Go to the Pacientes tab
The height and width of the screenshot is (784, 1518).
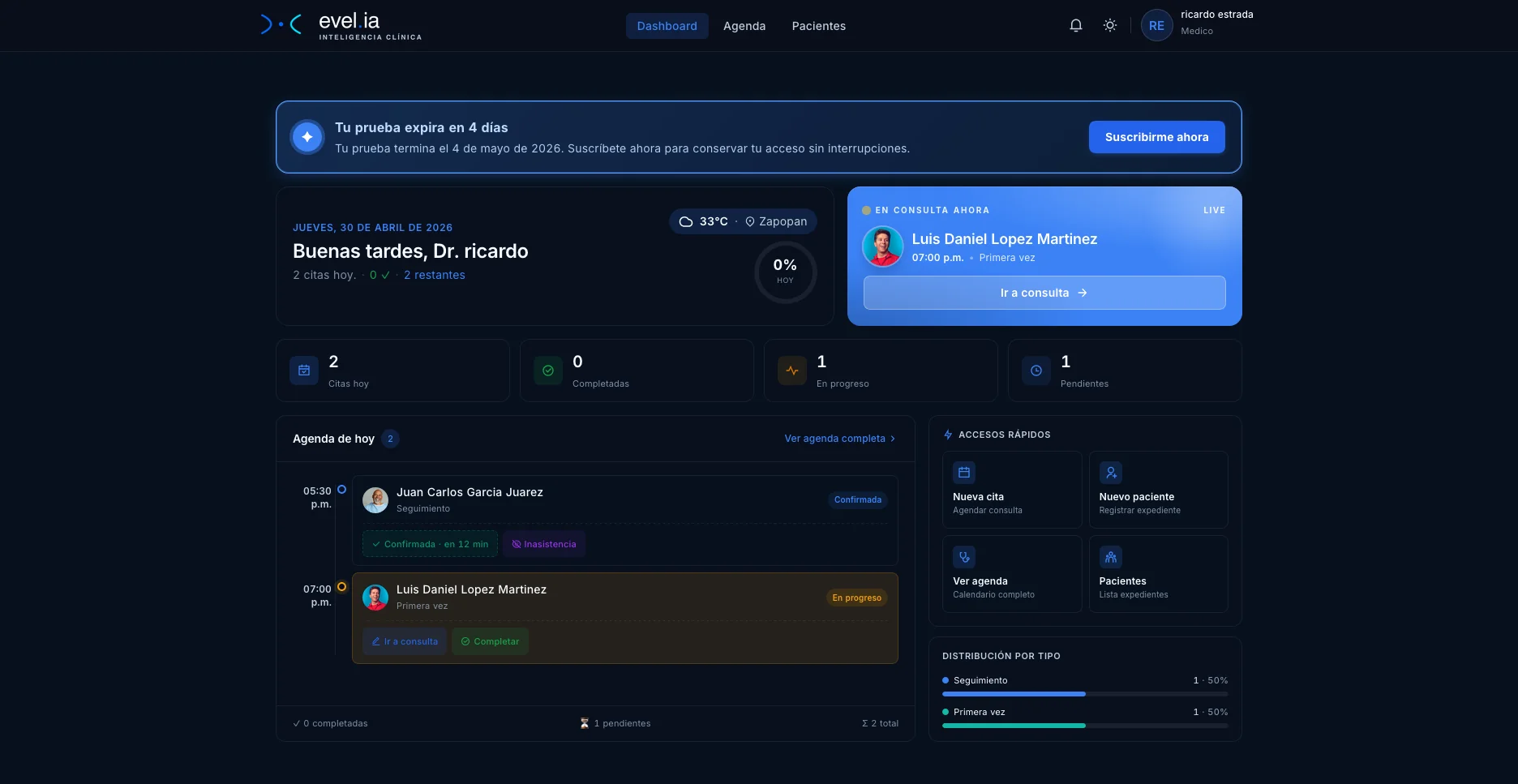(819, 26)
